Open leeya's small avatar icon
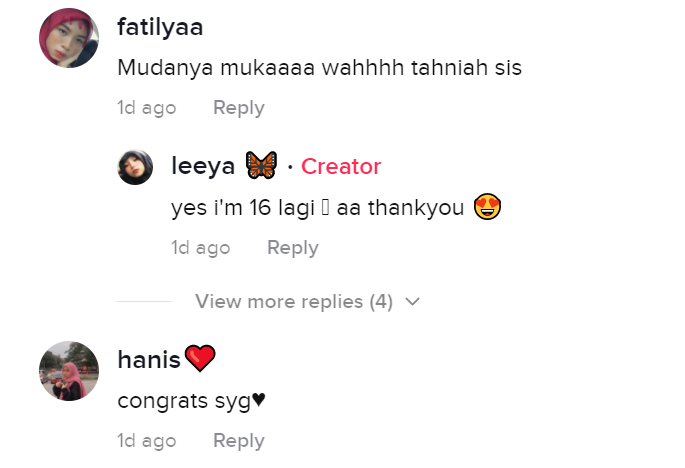Screen dimensions: 685x468 tap(136, 167)
